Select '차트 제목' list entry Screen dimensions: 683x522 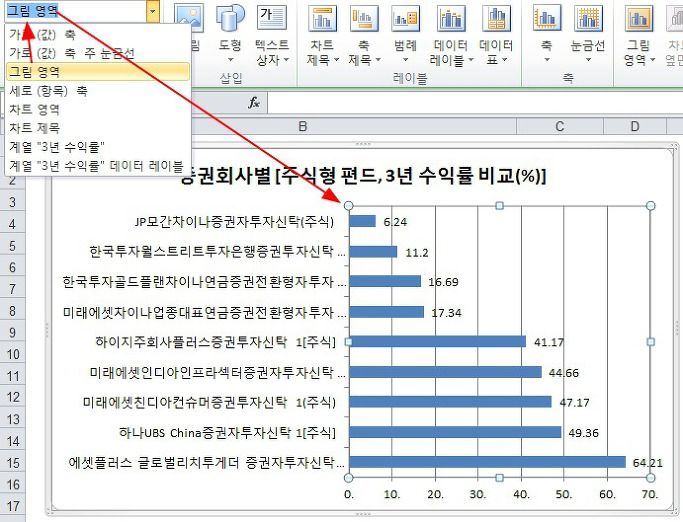[x=98, y=128]
